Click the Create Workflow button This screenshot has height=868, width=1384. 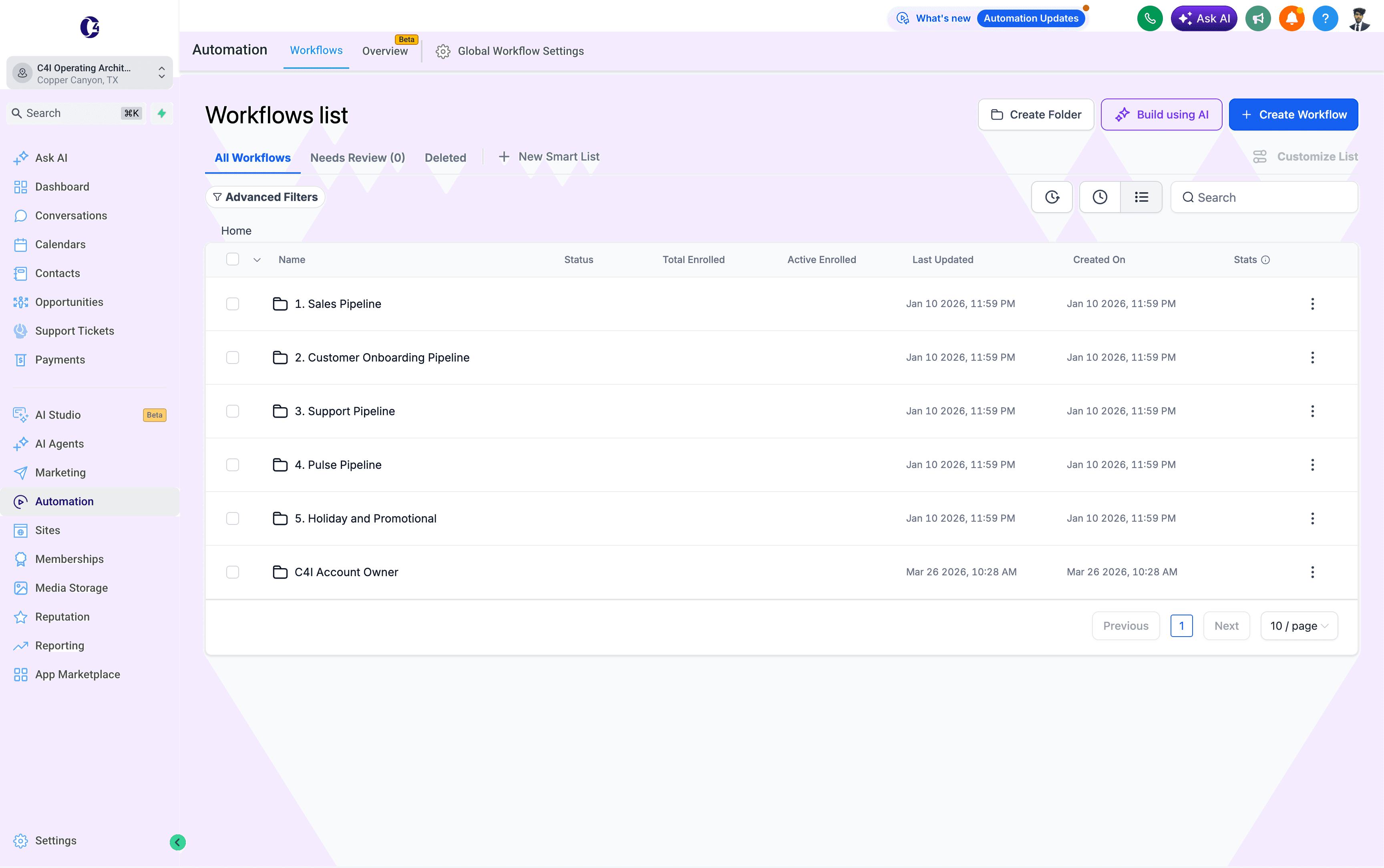(1293, 115)
